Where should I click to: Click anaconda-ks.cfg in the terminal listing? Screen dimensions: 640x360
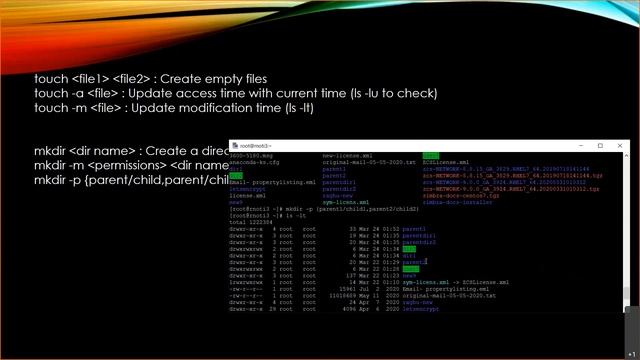254,162
